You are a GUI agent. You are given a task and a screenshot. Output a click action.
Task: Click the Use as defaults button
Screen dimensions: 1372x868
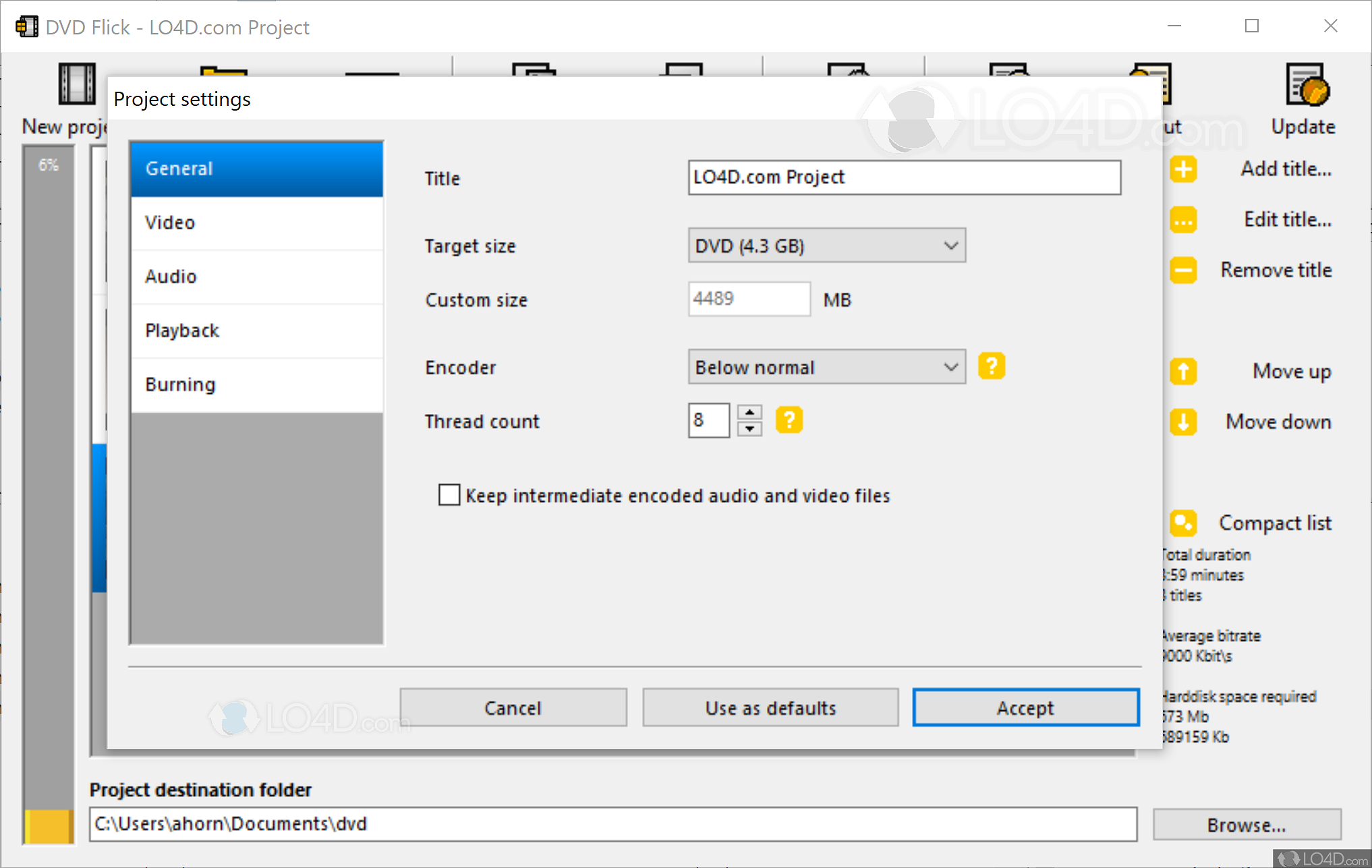[770, 707]
